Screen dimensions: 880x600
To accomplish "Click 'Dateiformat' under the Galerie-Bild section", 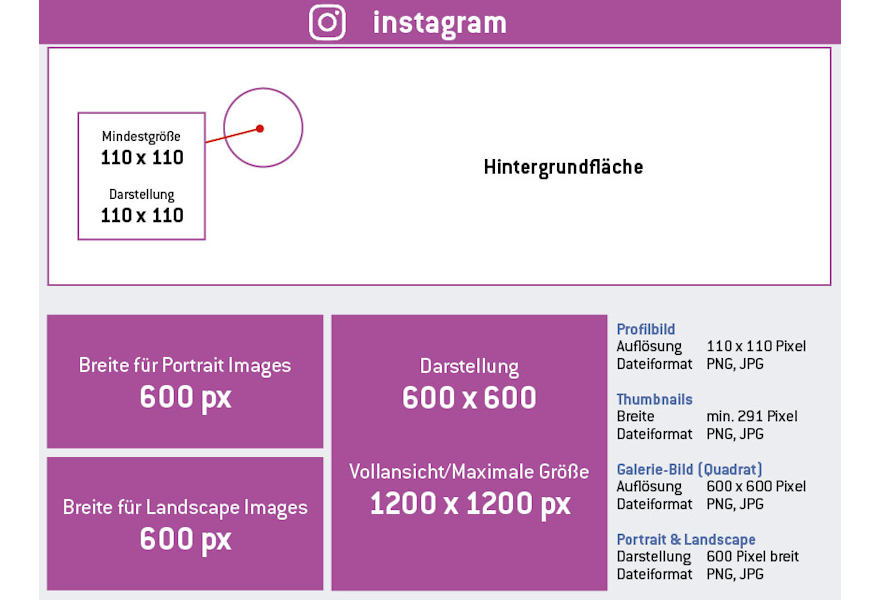I will click(x=654, y=504).
